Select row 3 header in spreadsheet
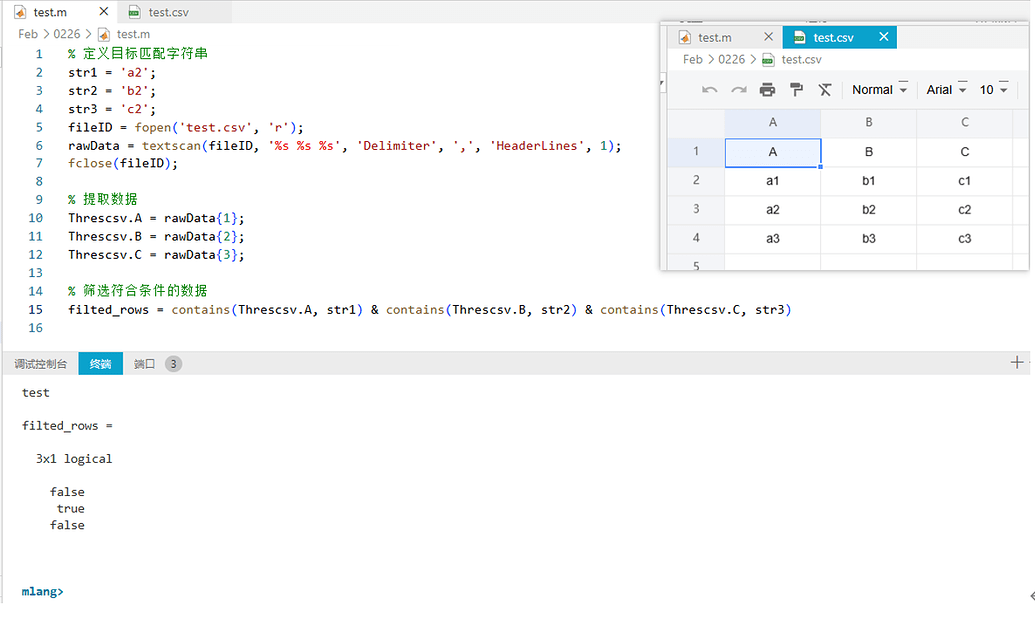 [696, 209]
